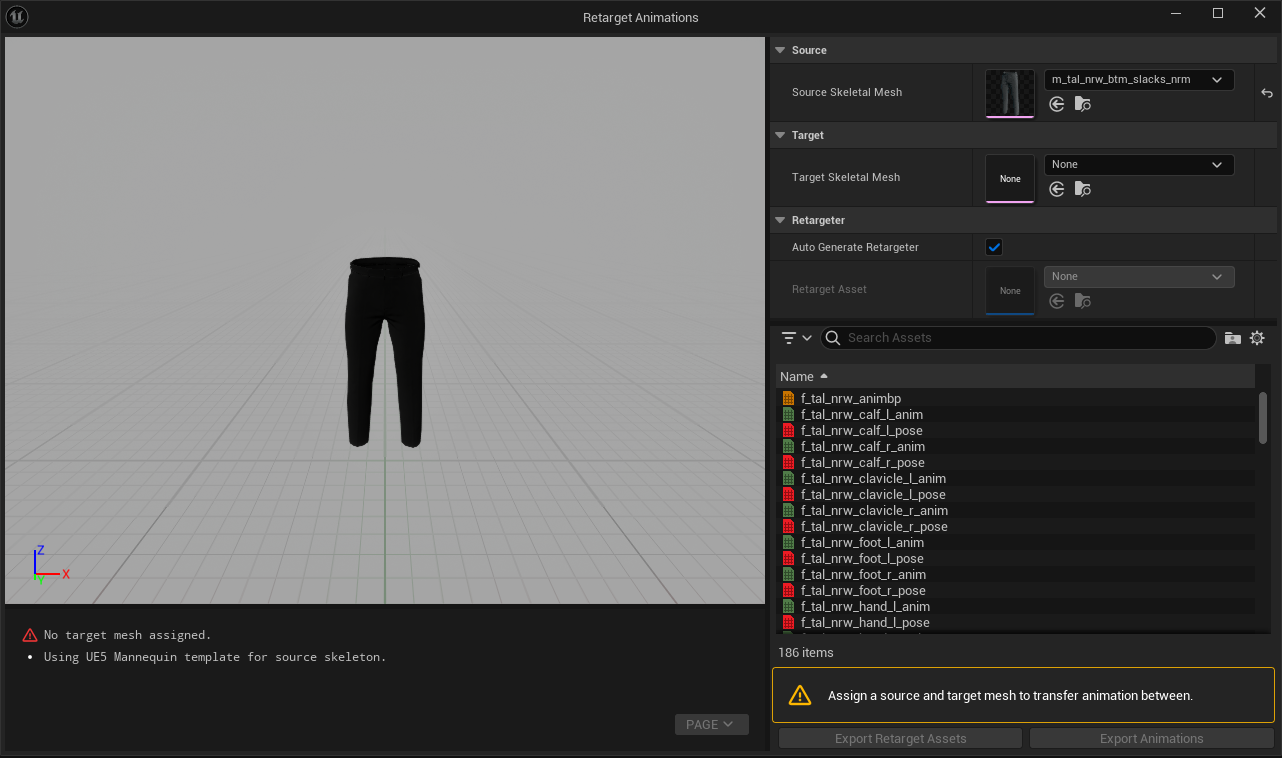1282x758 pixels.
Task: Open the Source Skeletal Mesh dropdown
Action: coord(1139,79)
